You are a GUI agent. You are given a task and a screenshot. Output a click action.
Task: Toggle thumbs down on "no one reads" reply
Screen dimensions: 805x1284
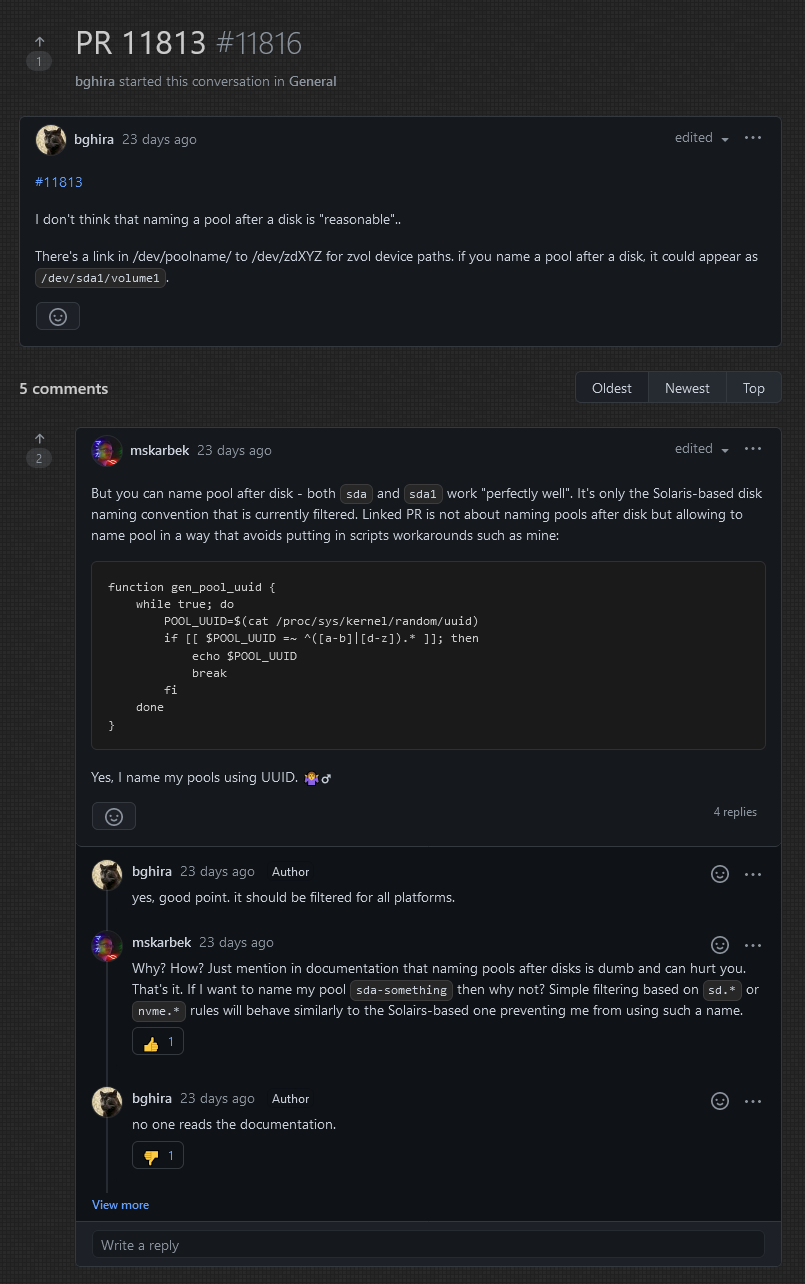(158, 1156)
